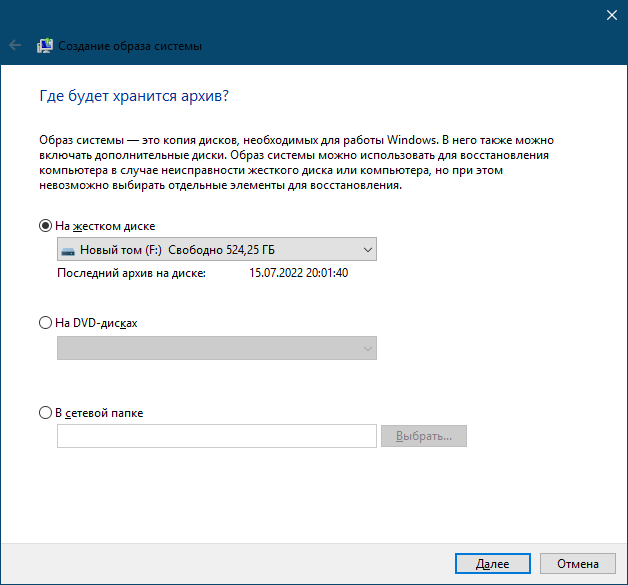Click the 'Выбрать...' button
The image size is (628, 585).
(424, 436)
